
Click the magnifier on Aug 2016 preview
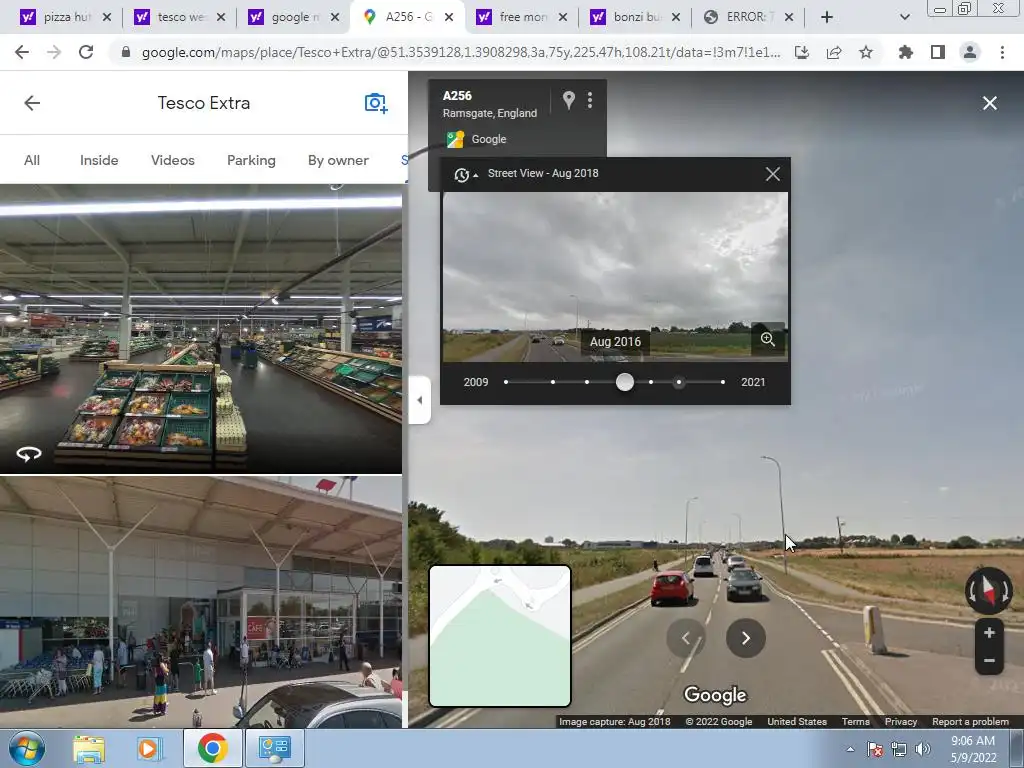[x=767, y=339]
